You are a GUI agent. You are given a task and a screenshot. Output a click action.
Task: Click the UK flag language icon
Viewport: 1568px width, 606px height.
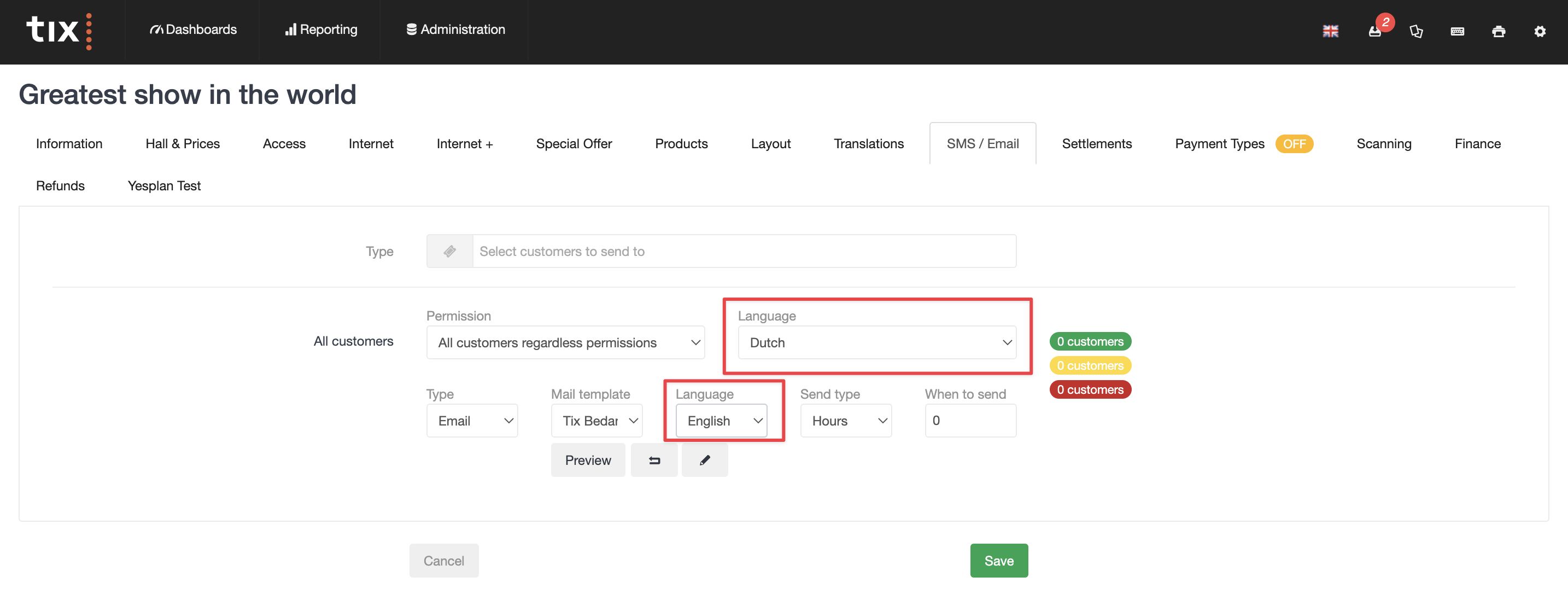click(x=1330, y=31)
